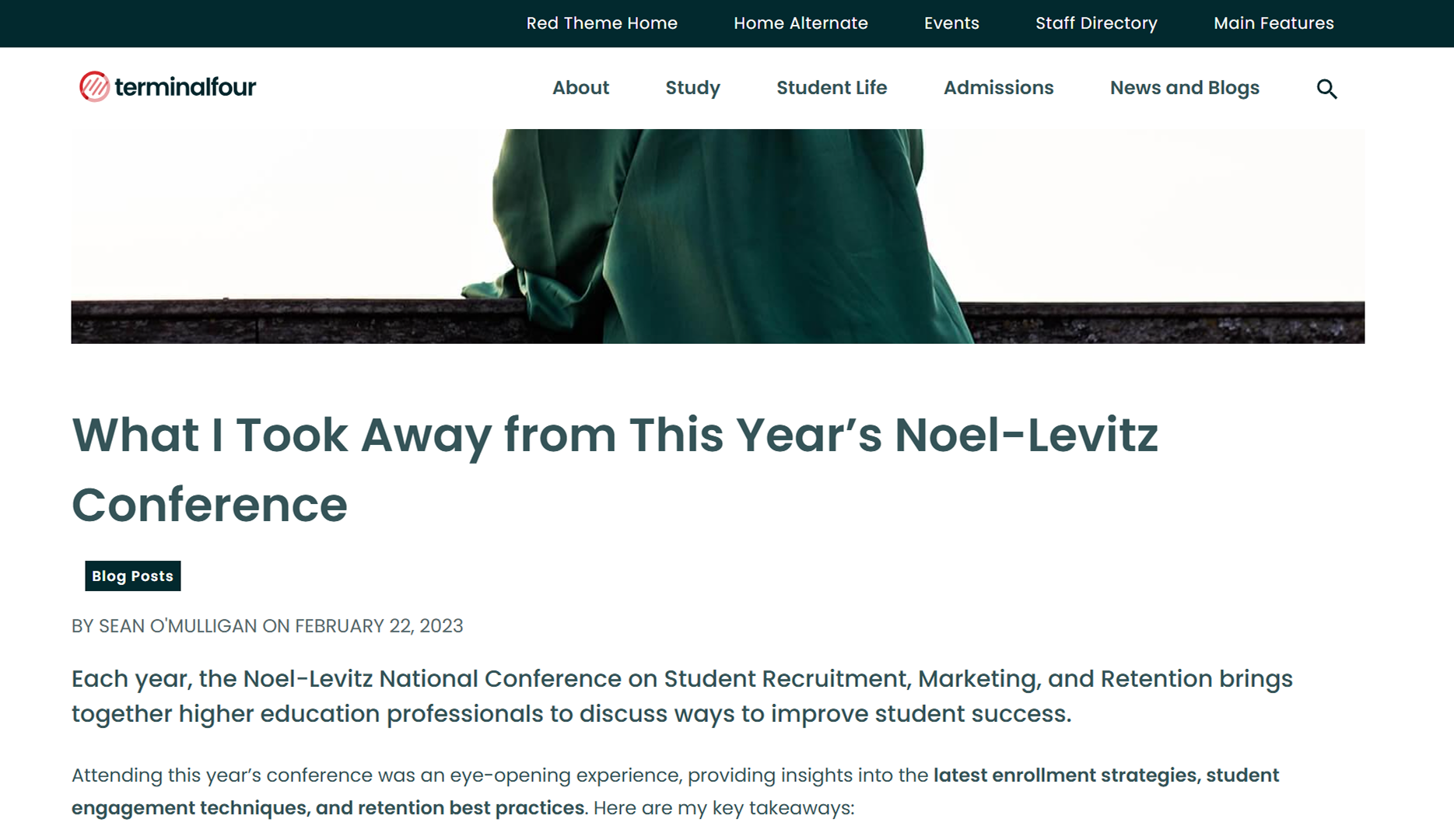Select Main Features in top bar

pyautogui.click(x=1274, y=23)
